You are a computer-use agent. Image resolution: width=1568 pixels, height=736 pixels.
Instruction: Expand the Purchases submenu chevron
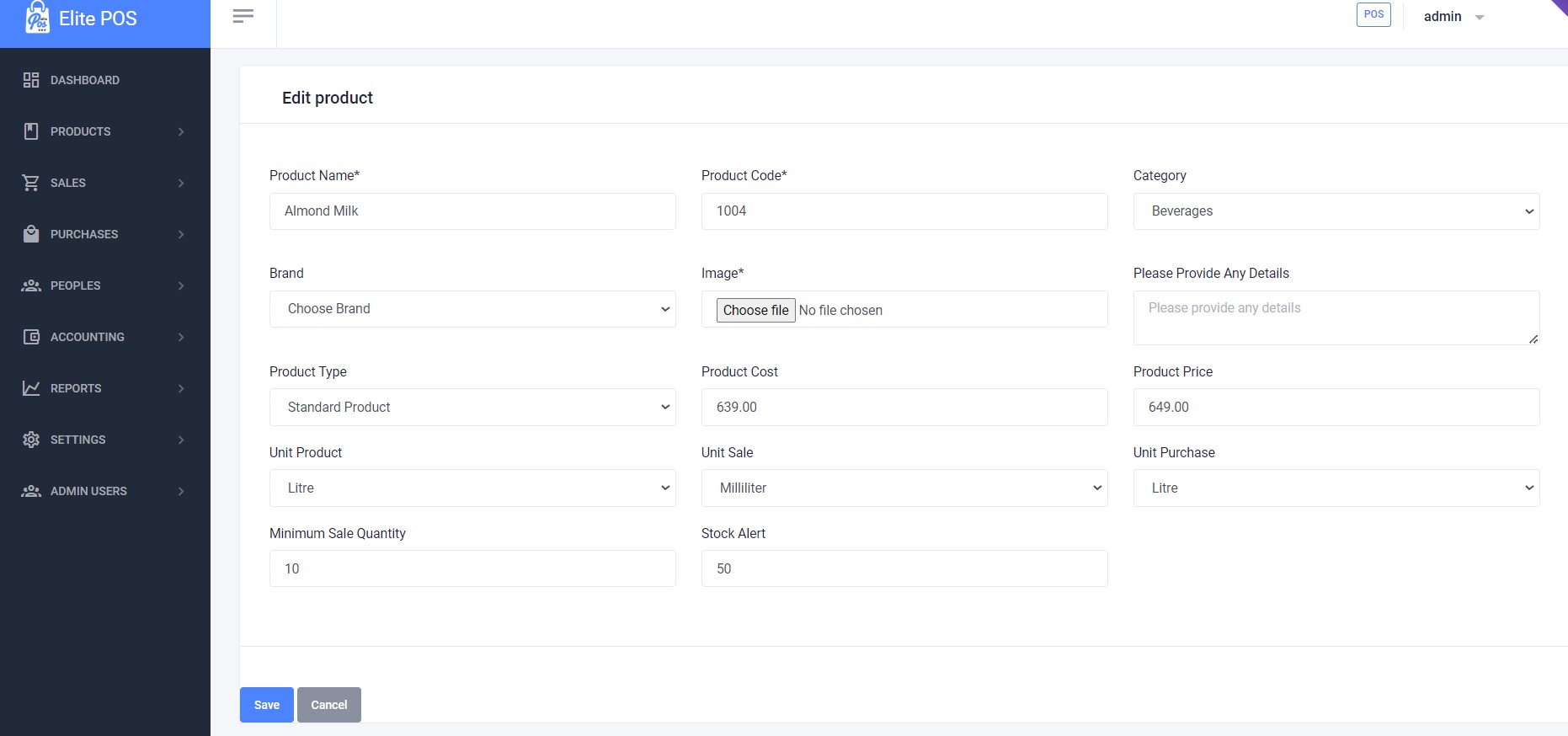click(181, 234)
